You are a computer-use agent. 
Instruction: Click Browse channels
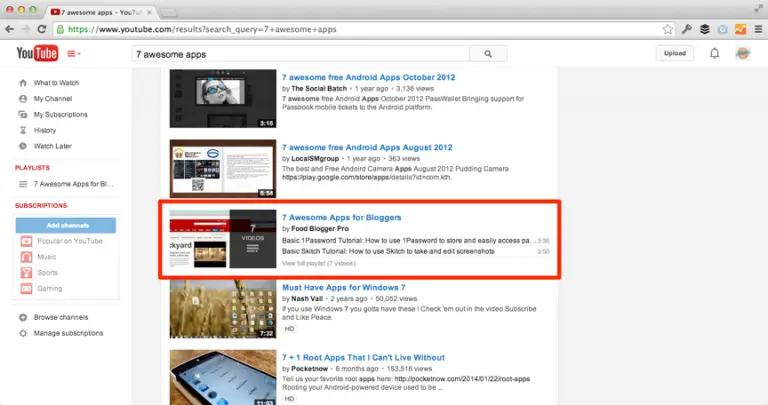point(61,317)
